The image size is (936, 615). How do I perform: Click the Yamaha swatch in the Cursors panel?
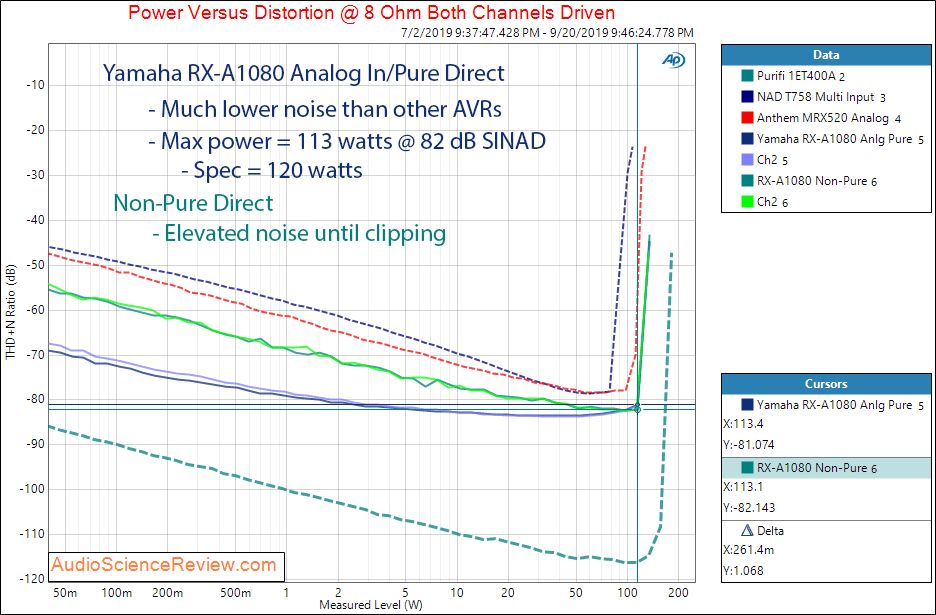(x=747, y=405)
